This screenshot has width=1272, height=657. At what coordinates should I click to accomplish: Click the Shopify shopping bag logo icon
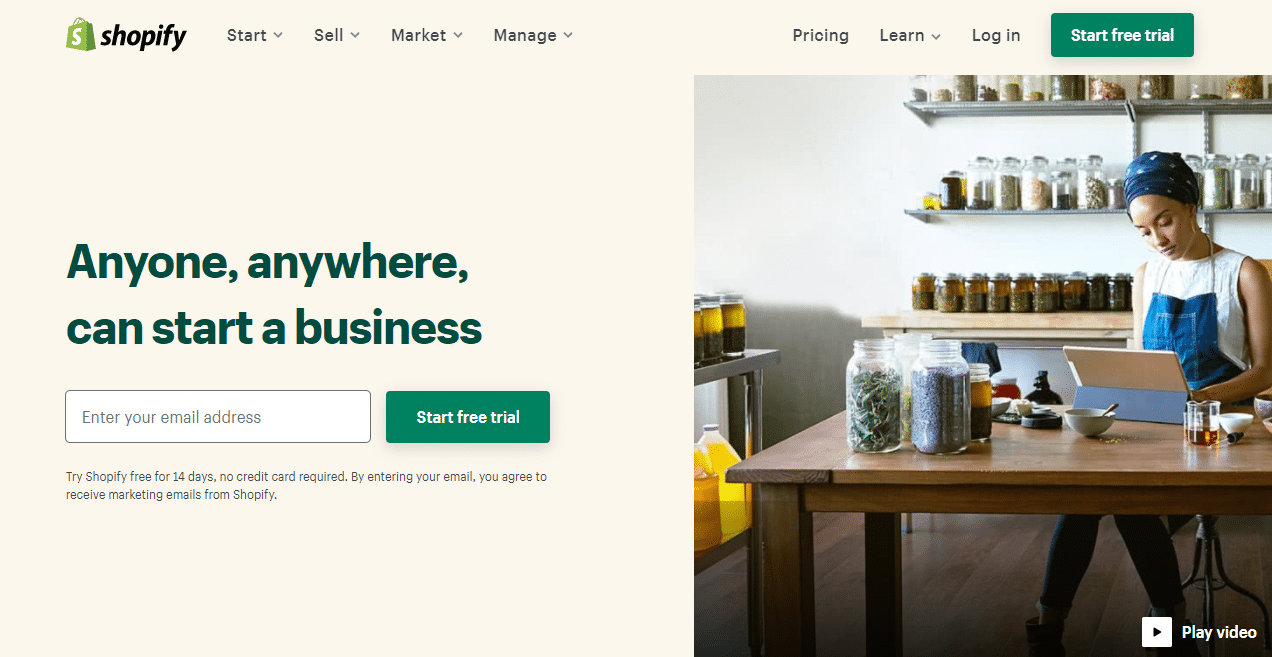(x=81, y=35)
